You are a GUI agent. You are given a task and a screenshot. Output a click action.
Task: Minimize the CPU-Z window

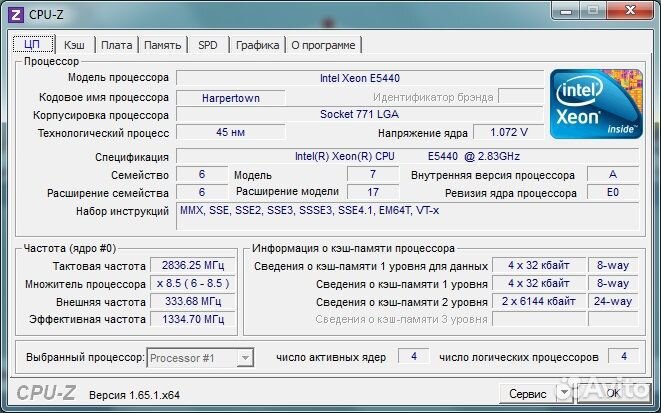pos(566,11)
